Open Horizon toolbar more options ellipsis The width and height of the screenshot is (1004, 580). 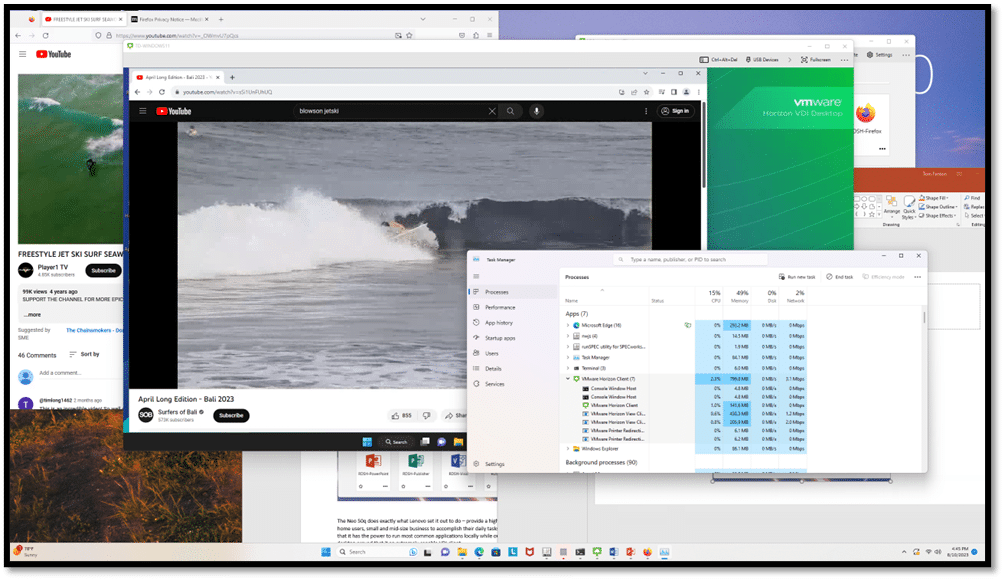point(845,60)
